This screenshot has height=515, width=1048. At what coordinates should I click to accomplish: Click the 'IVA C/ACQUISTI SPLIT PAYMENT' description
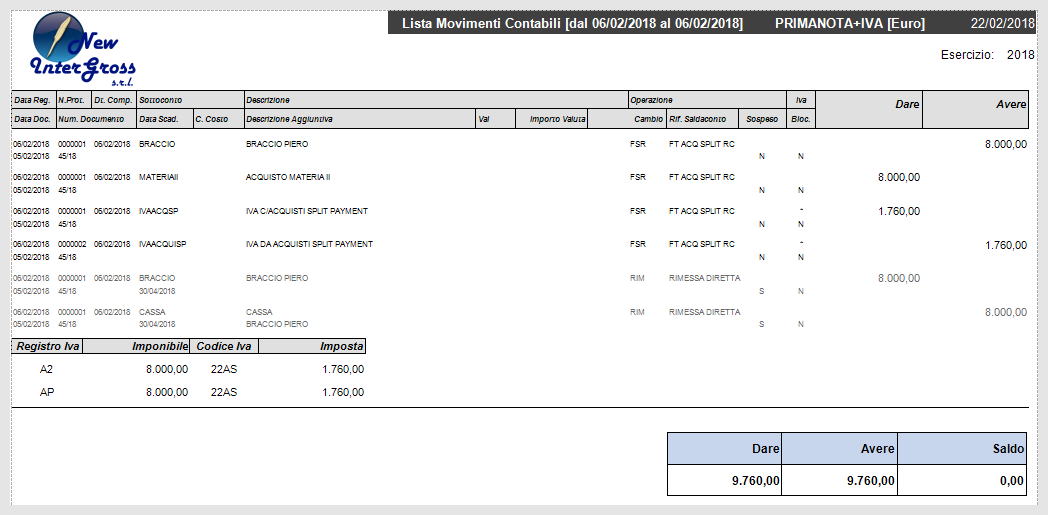click(307, 211)
